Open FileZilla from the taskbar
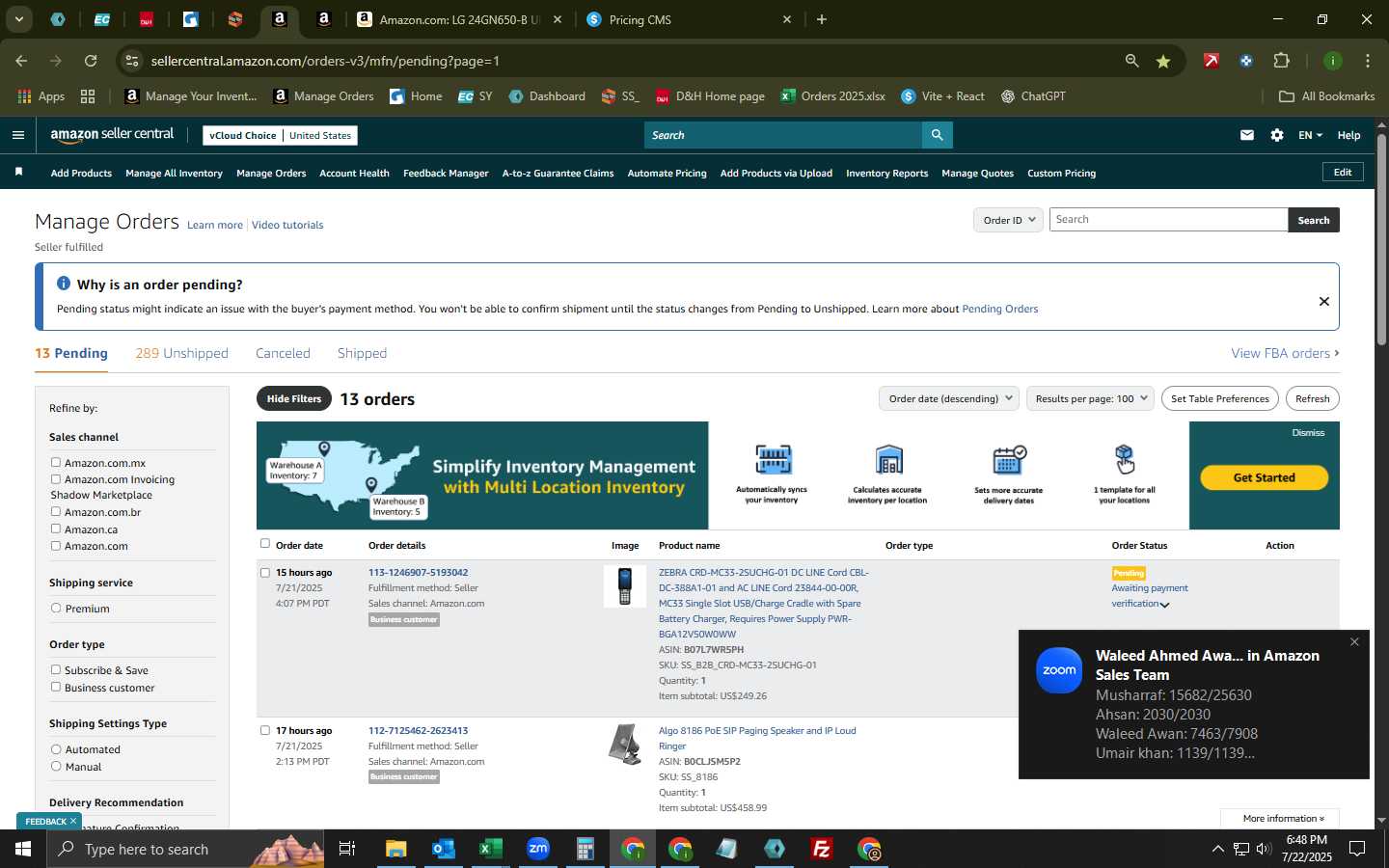The width and height of the screenshot is (1389, 868). (x=822, y=849)
